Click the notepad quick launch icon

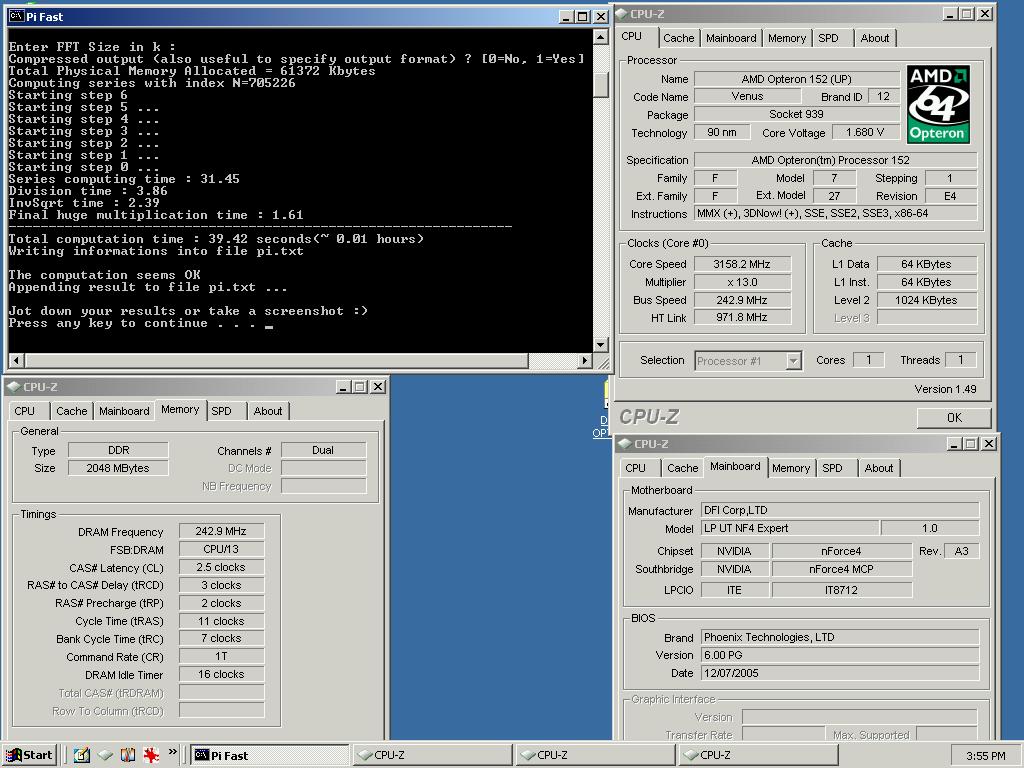click(82, 755)
